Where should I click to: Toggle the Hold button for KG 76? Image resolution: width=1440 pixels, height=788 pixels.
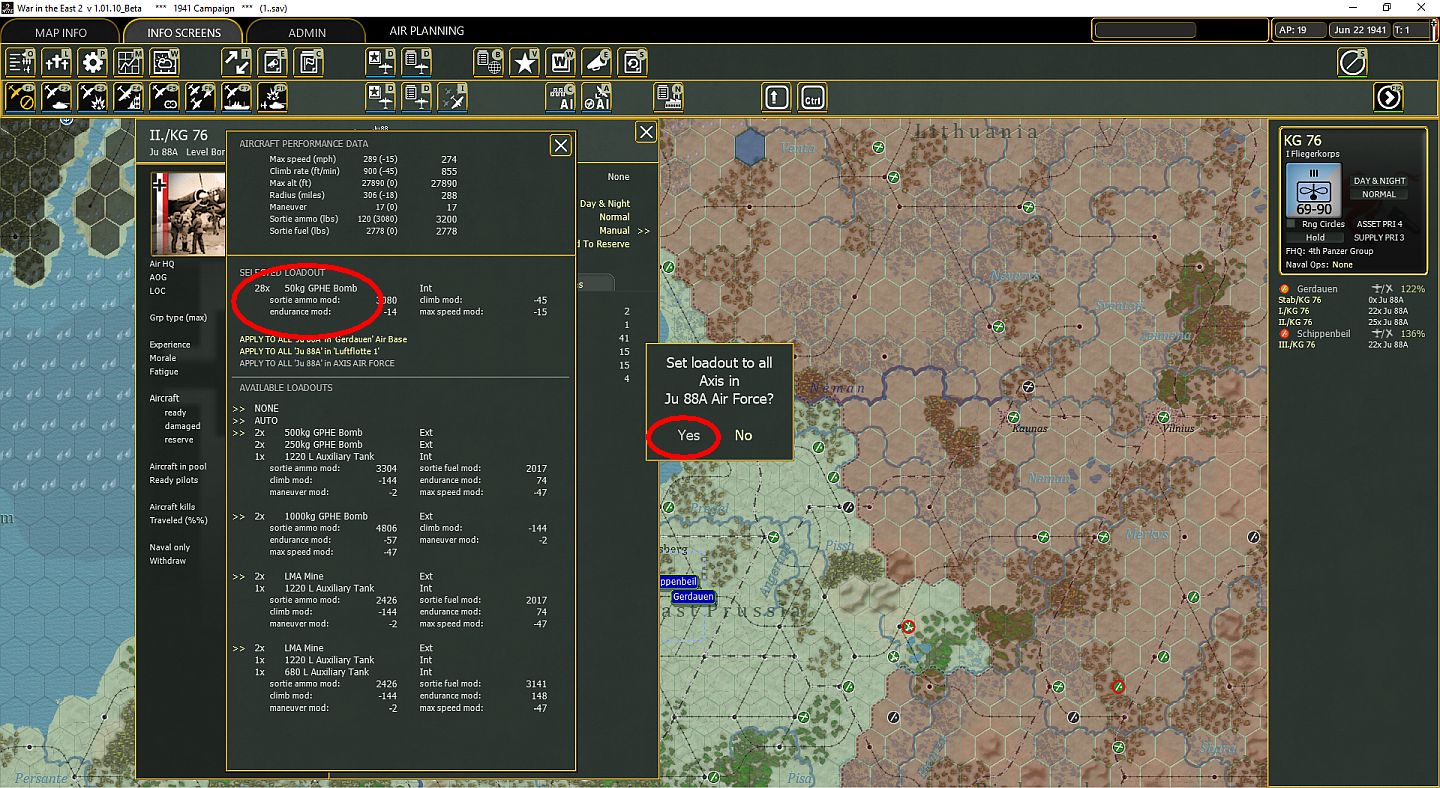(1315, 237)
